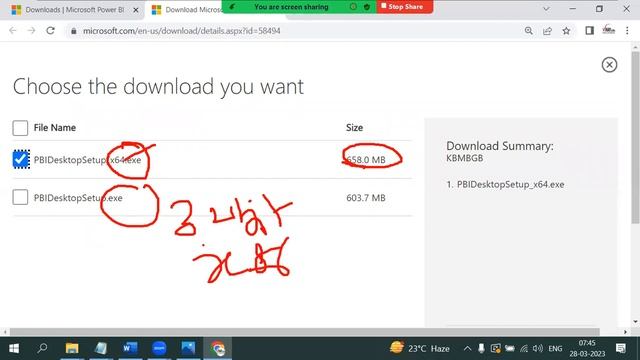
Task: Click the horizontal page scrollbar
Action: [304, 332]
